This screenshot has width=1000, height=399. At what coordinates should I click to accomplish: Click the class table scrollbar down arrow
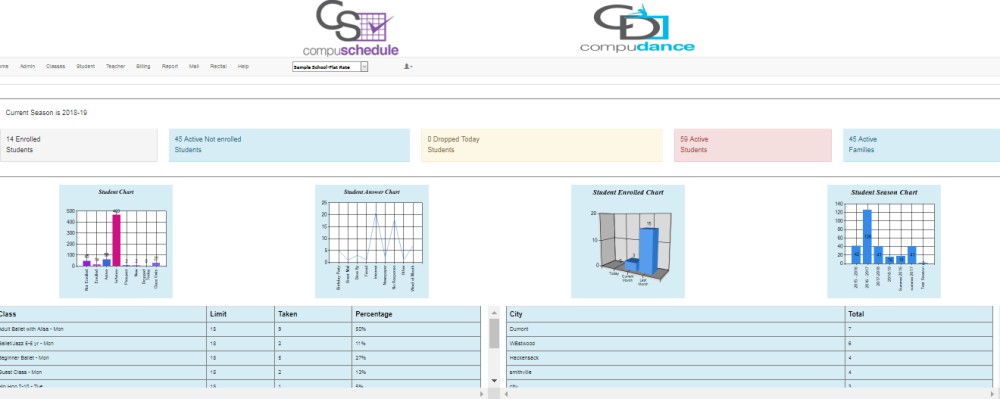[x=494, y=380]
